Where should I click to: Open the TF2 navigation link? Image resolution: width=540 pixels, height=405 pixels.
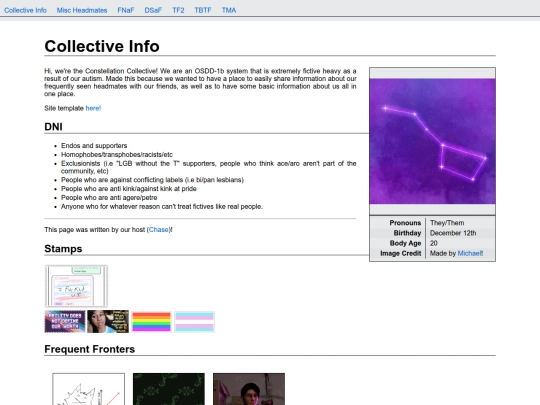pos(178,10)
